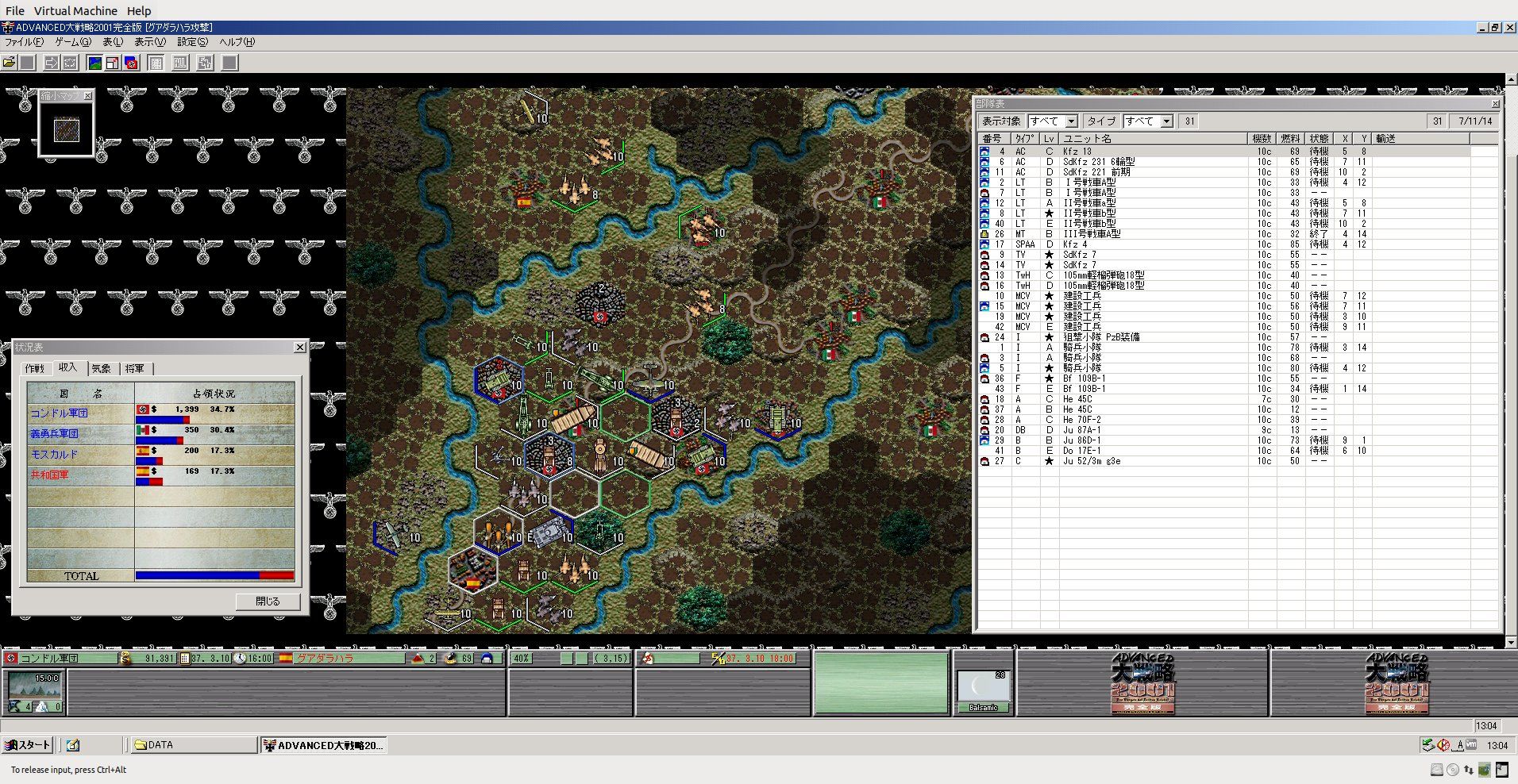The image size is (1518, 784).
Task: Click the show desktop quick launch icon
Action: (73, 745)
